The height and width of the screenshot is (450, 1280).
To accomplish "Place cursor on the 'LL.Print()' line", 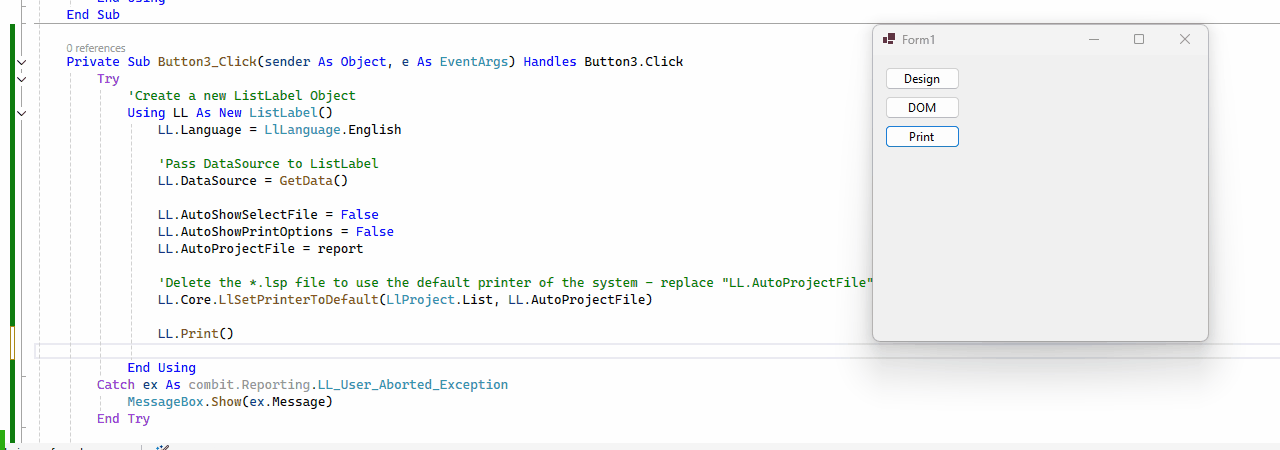I will 195,333.
